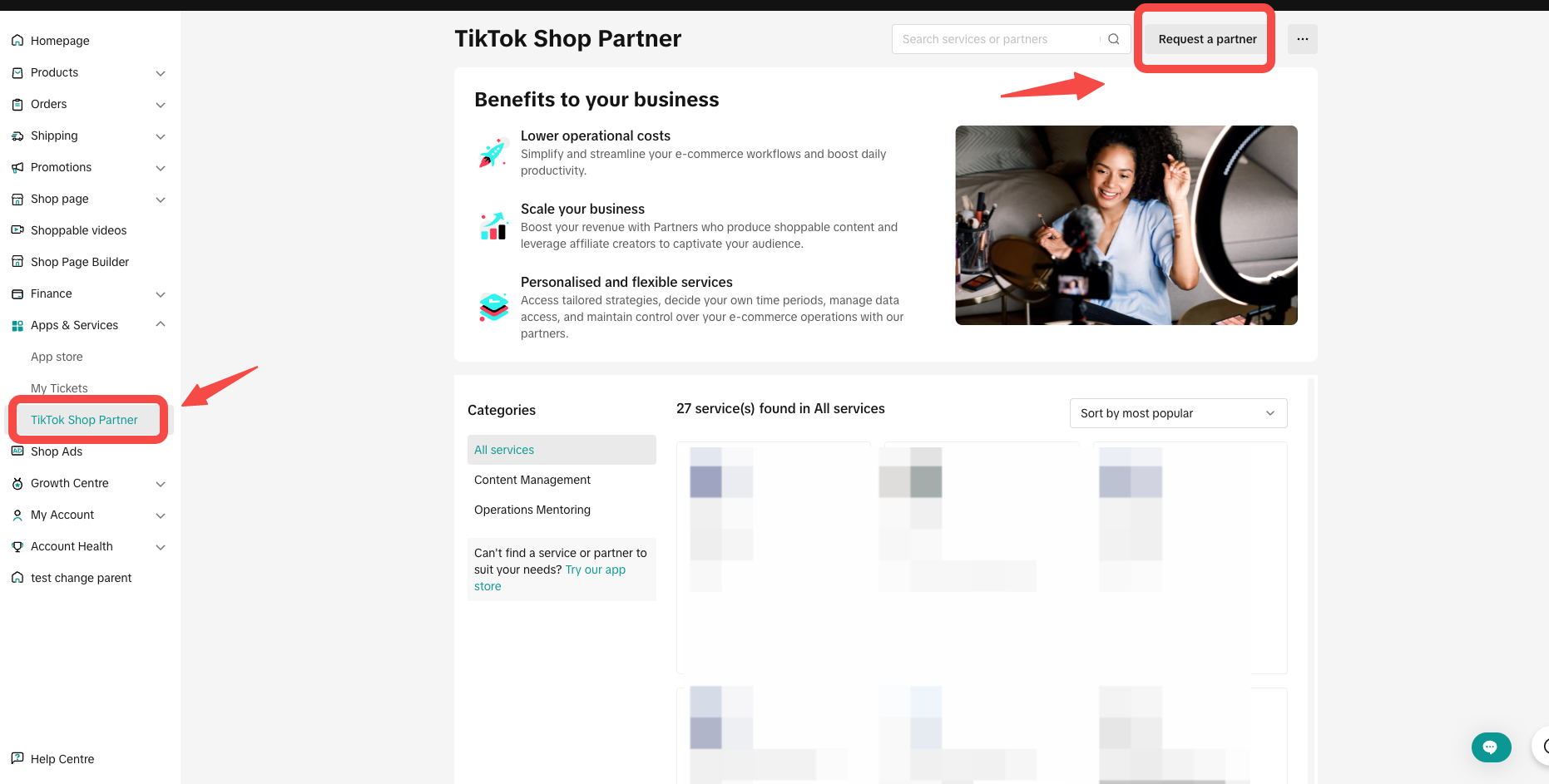Screen dimensions: 1549x784
Task: Expand the Growth Centre chevron
Action: [x=161, y=484]
